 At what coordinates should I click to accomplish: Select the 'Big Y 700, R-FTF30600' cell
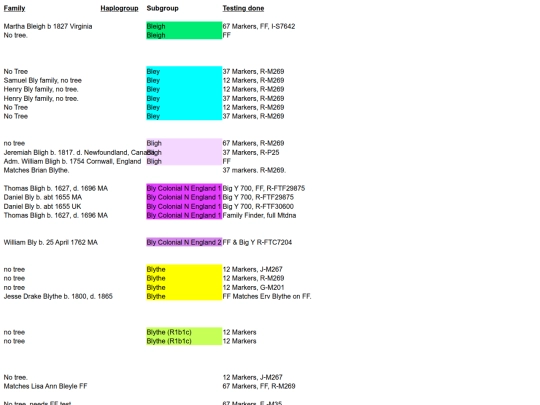pos(258,207)
